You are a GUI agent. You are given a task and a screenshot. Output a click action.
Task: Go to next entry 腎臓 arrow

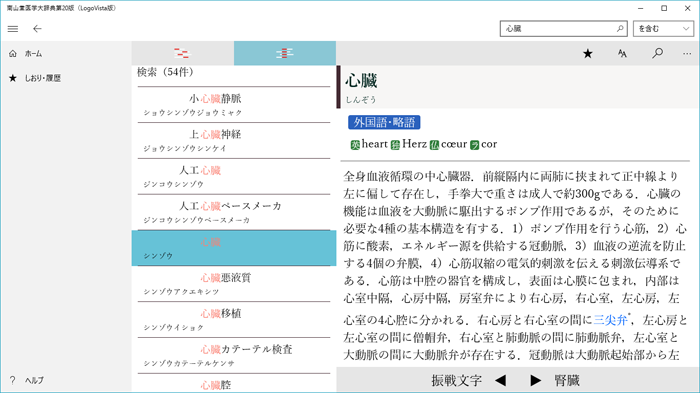pyautogui.click(x=536, y=380)
